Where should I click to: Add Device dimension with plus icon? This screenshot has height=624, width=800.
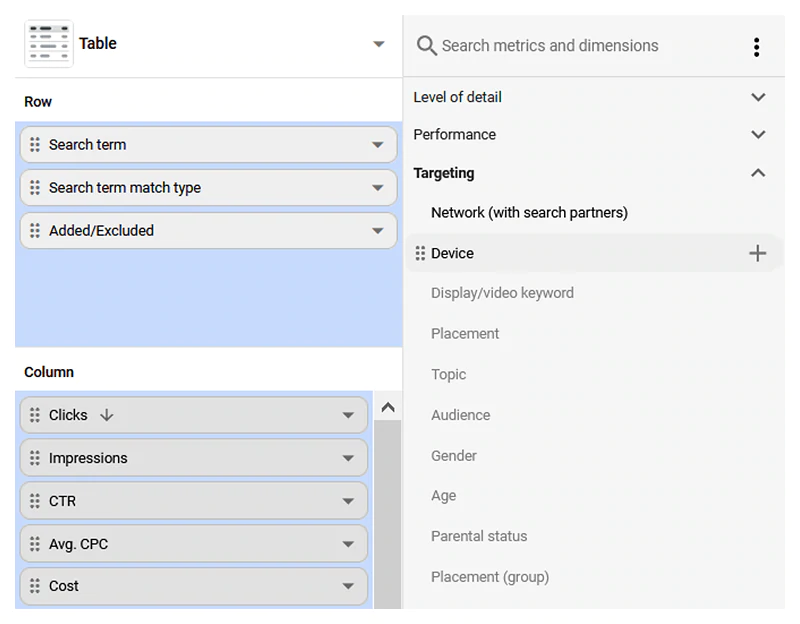click(757, 254)
